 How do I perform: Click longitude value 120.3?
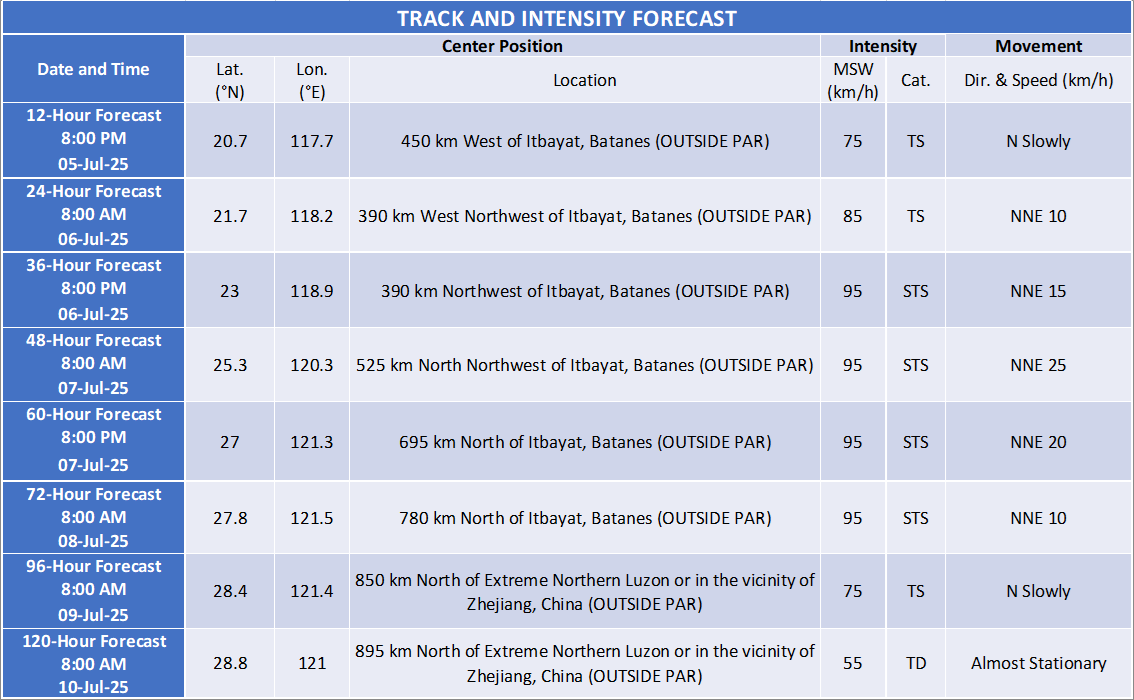click(x=312, y=365)
